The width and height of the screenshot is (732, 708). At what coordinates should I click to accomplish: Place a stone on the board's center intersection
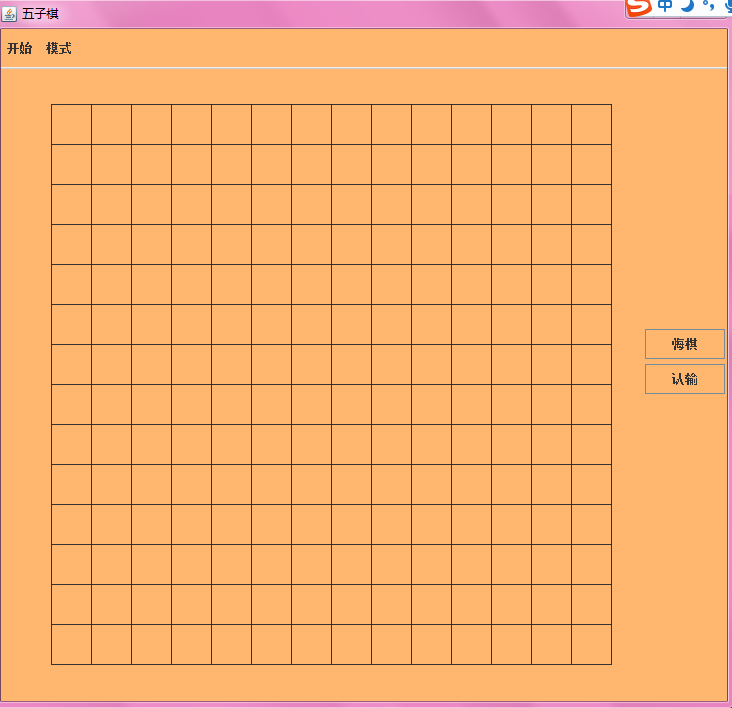click(x=331, y=384)
